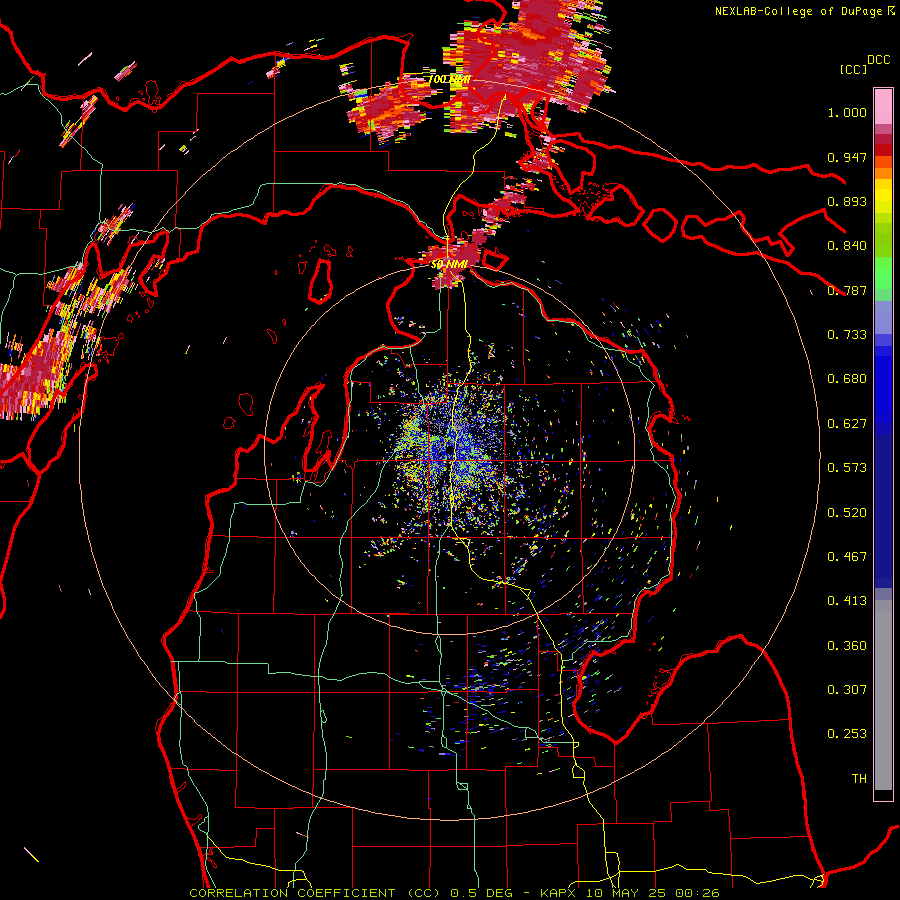Image resolution: width=900 pixels, height=900 pixels.
Task: Click the 0.840 scale value
Action: [847, 246]
